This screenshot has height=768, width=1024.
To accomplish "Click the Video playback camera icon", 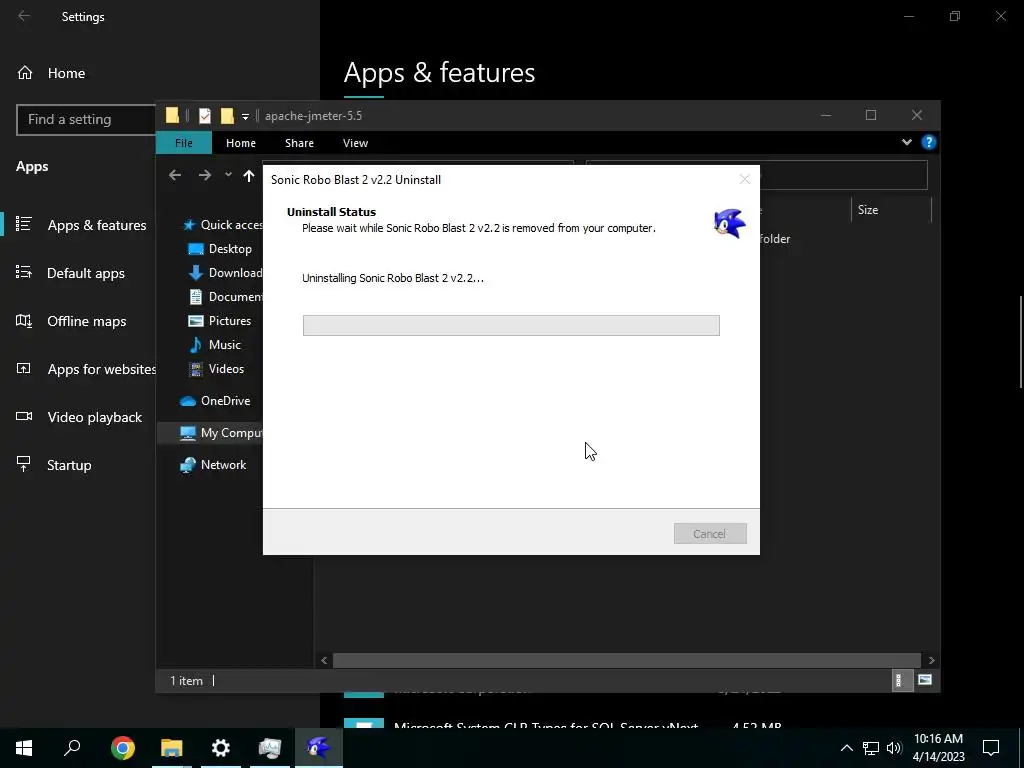I will pos(24,417).
